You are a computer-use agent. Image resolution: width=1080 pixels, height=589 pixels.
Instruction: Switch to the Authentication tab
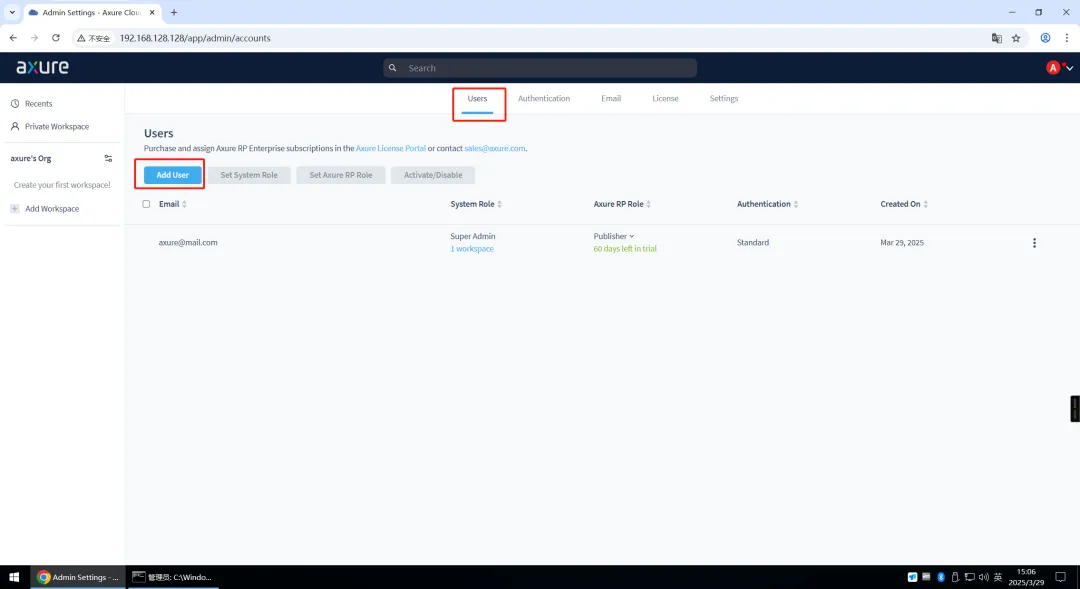(x=544, y=99)
